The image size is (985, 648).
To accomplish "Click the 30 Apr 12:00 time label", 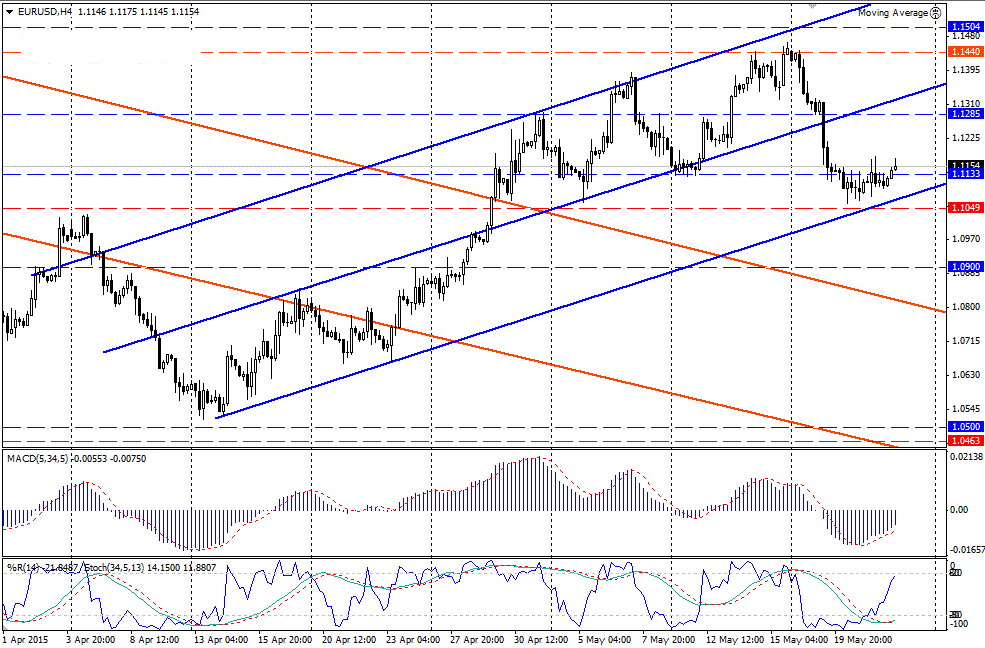I will point(541,640).
